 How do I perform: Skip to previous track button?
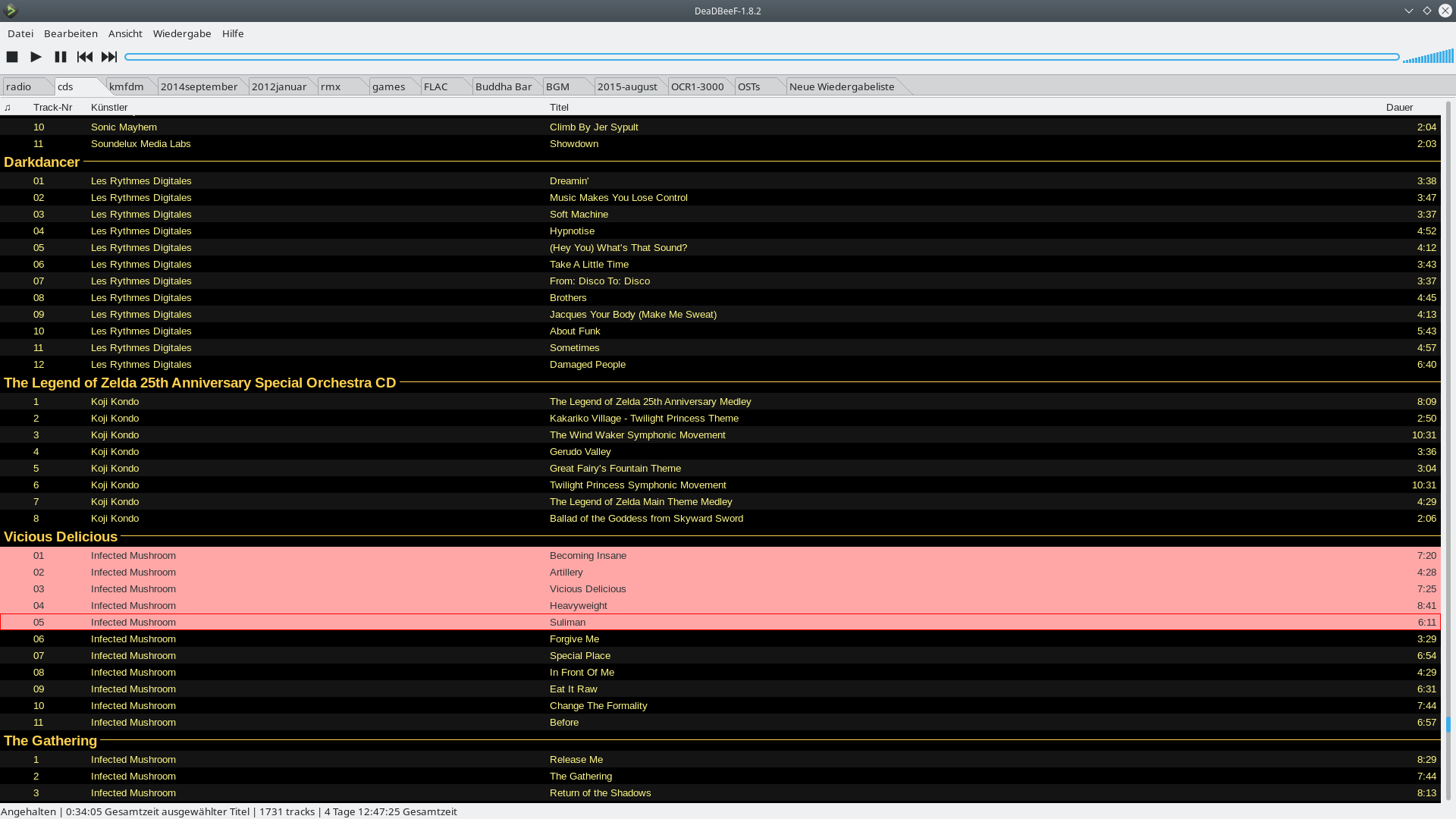(85, 57)
